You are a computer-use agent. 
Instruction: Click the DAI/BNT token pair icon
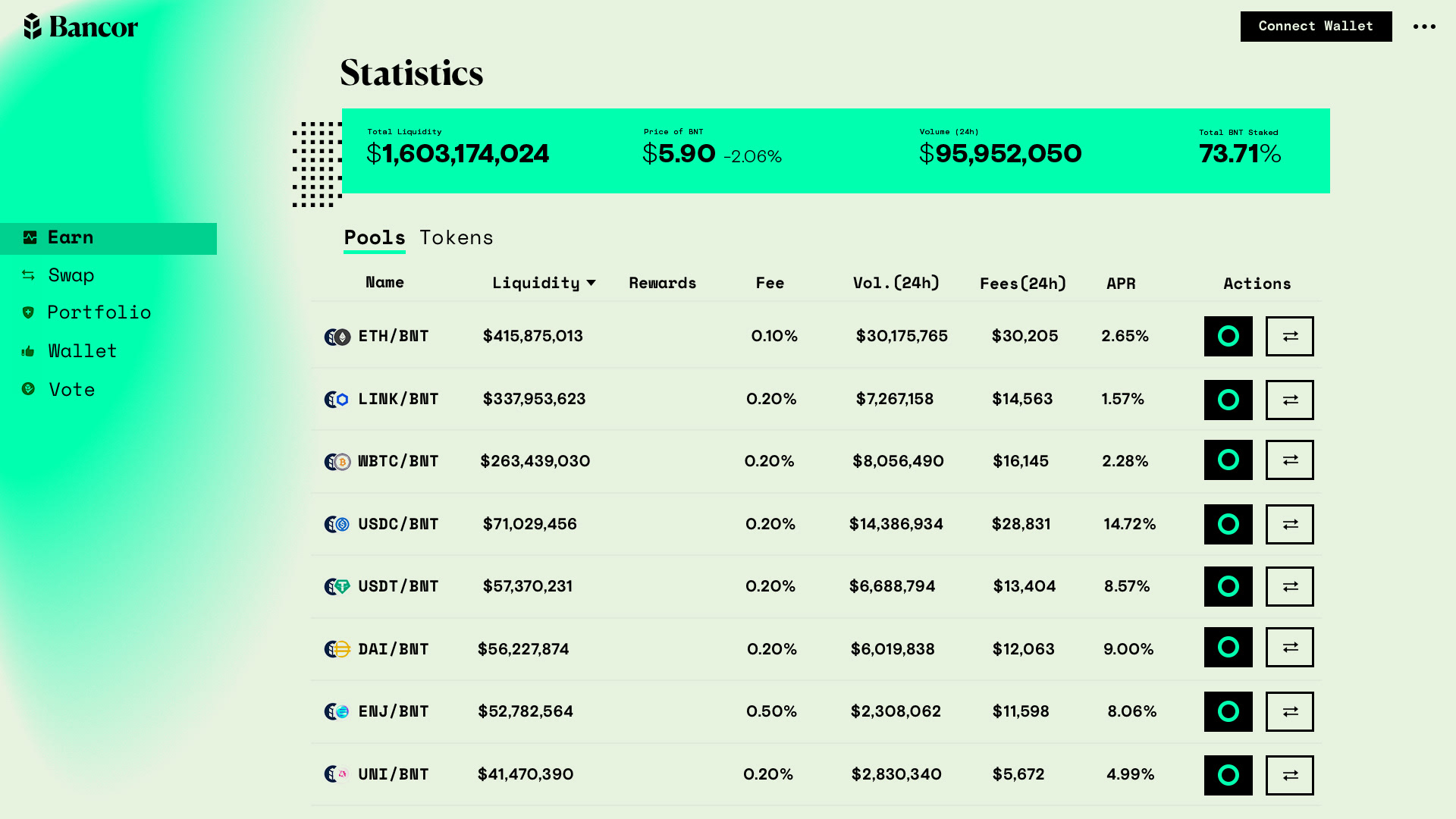[x=337, y=649]
